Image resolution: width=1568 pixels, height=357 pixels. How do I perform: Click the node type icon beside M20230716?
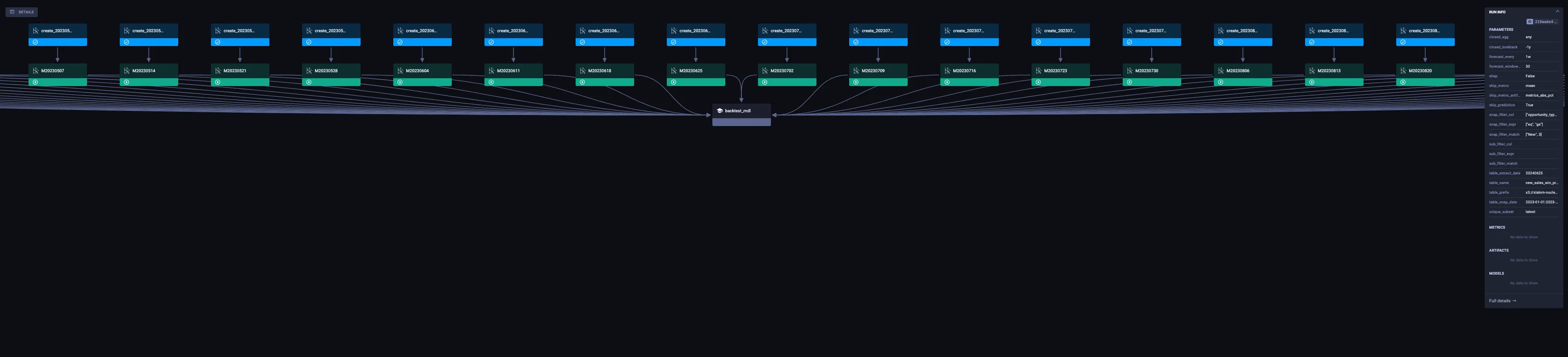coord(947,70)
